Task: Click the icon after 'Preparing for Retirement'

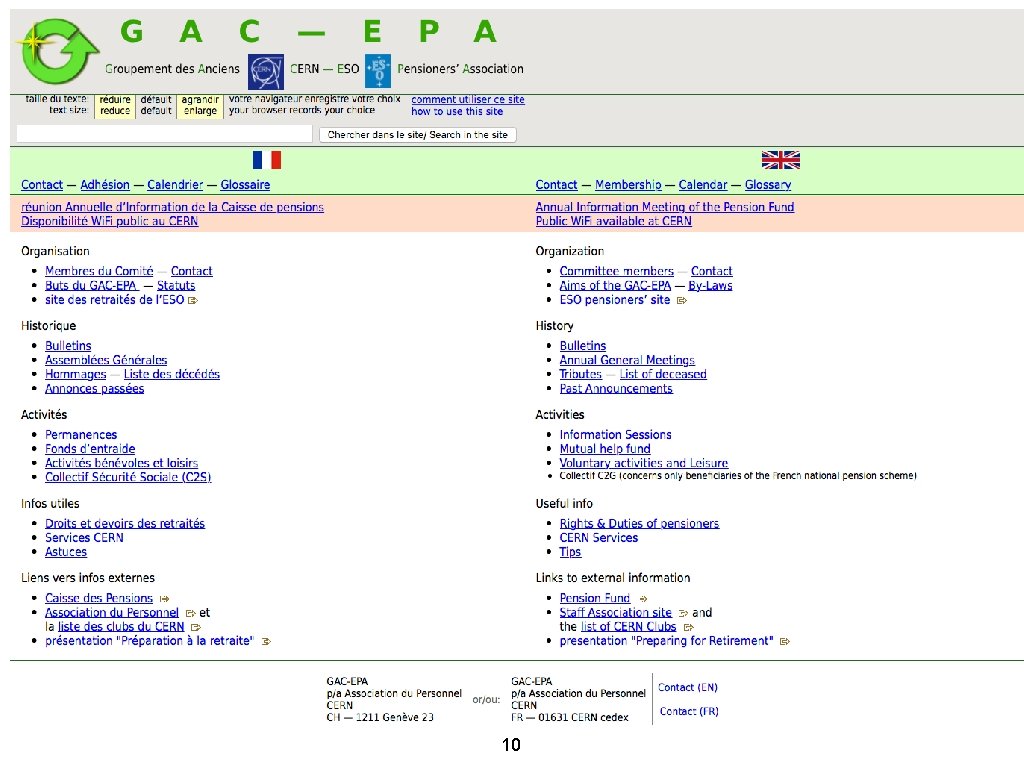Action: pyautogui.click(x=785, y=641)
